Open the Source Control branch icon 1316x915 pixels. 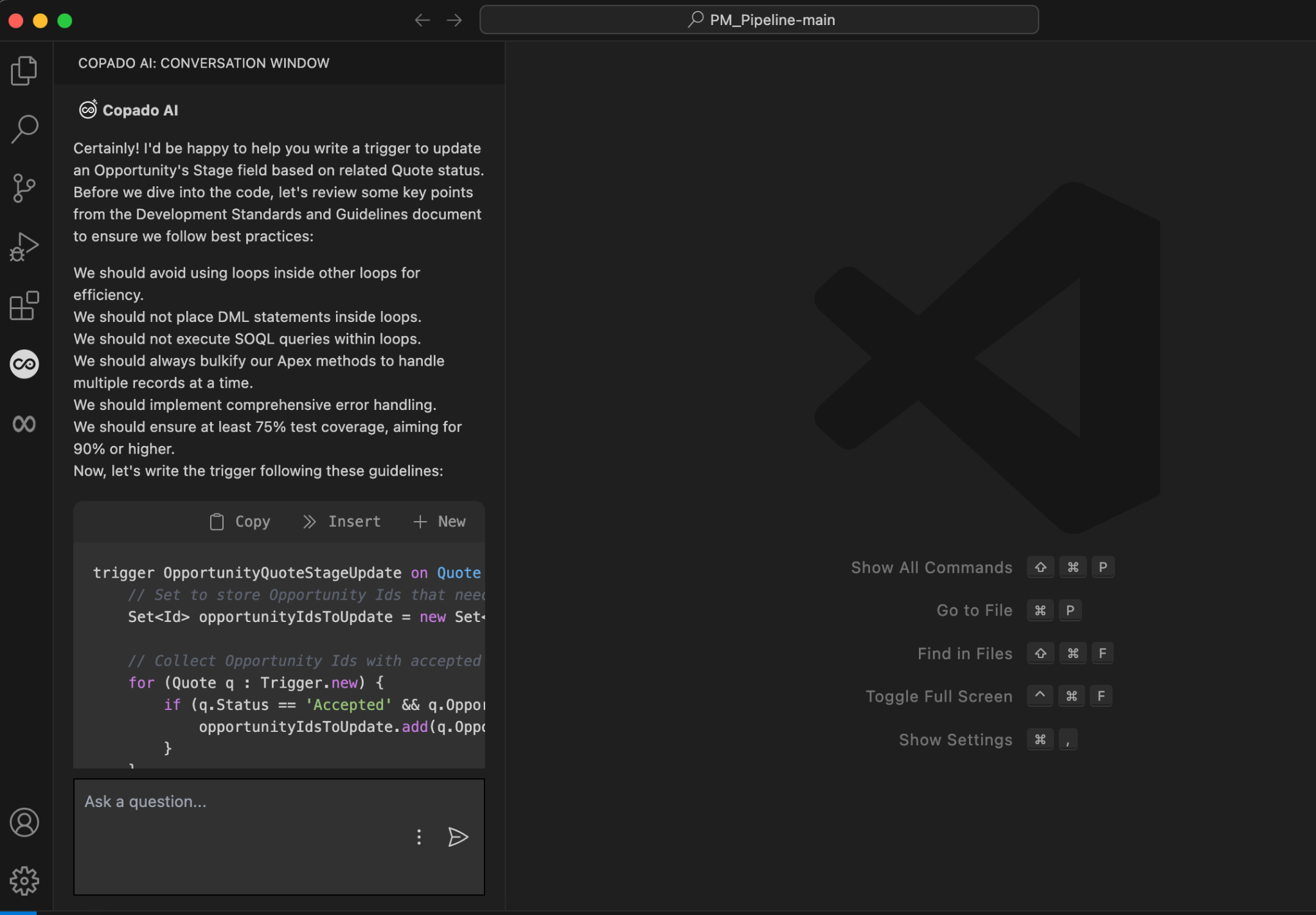pos(24,188)
